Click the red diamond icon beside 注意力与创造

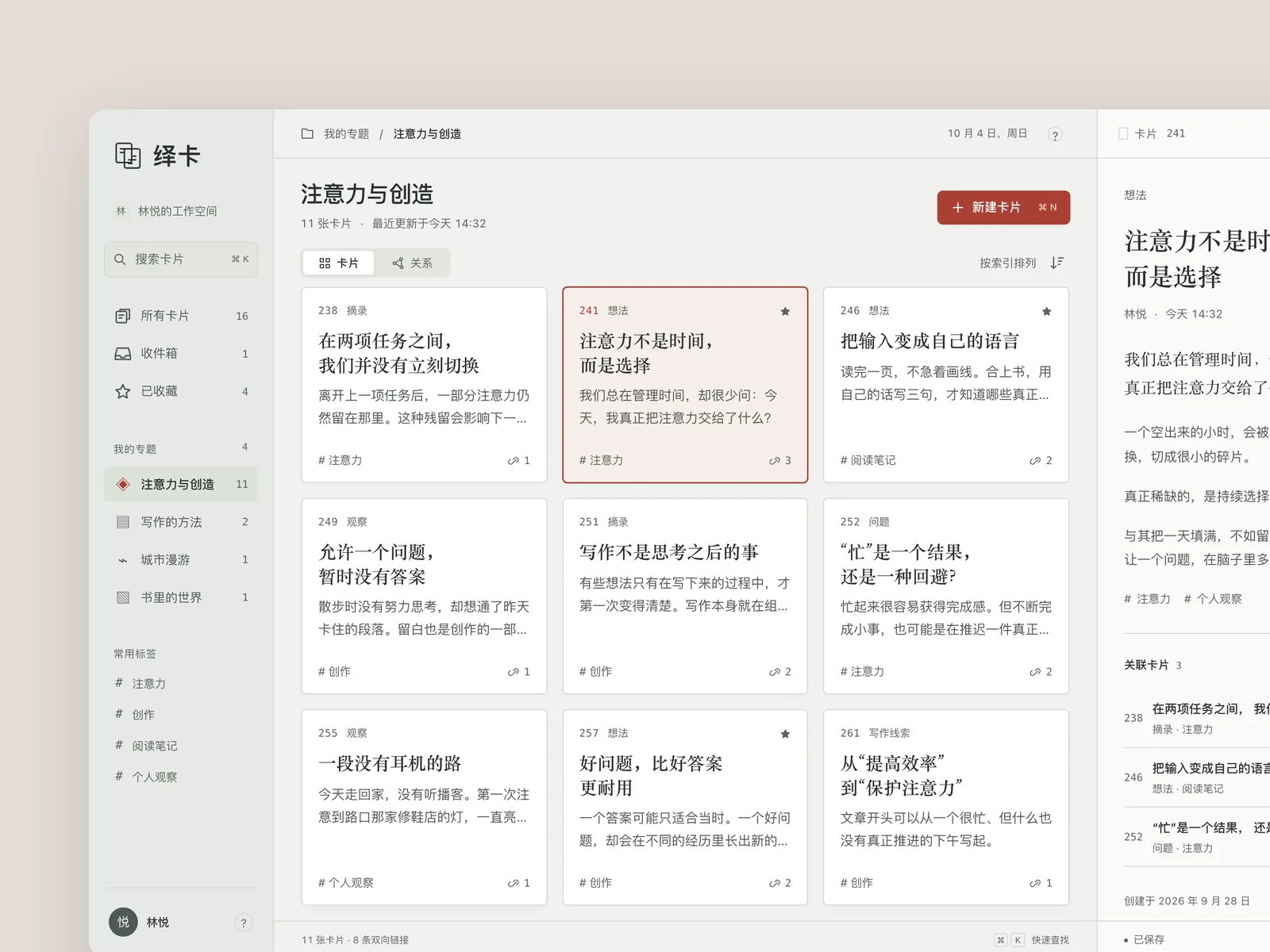122,484
